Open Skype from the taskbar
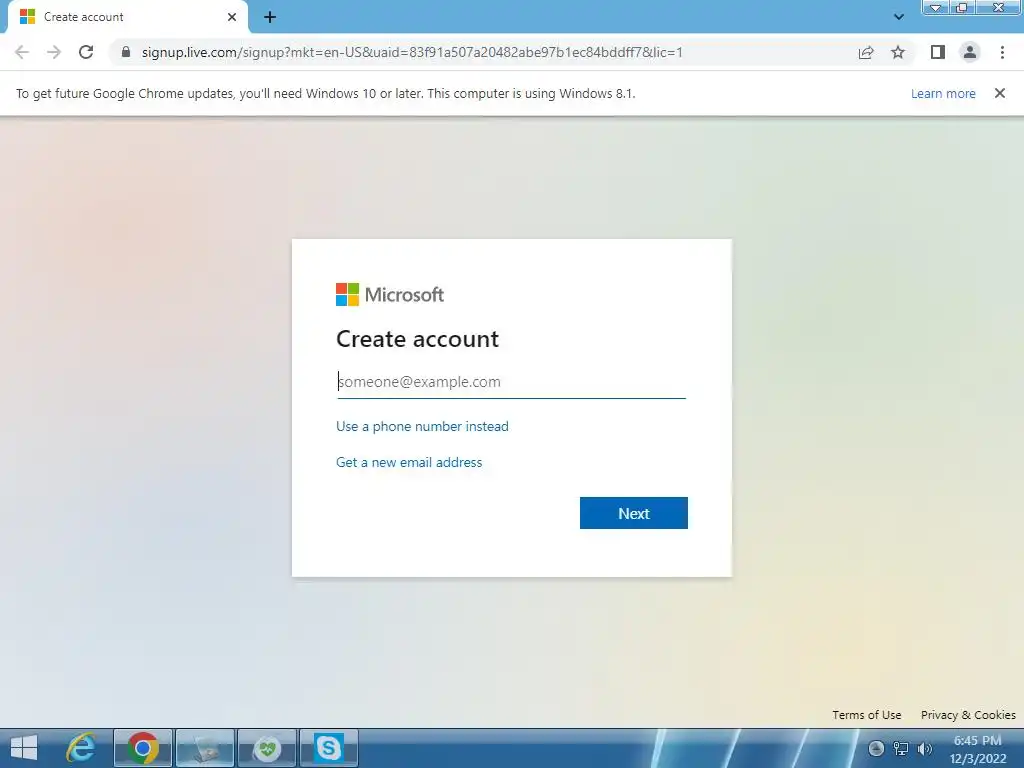Screen dimensions: 1024x768 point(328,748)
